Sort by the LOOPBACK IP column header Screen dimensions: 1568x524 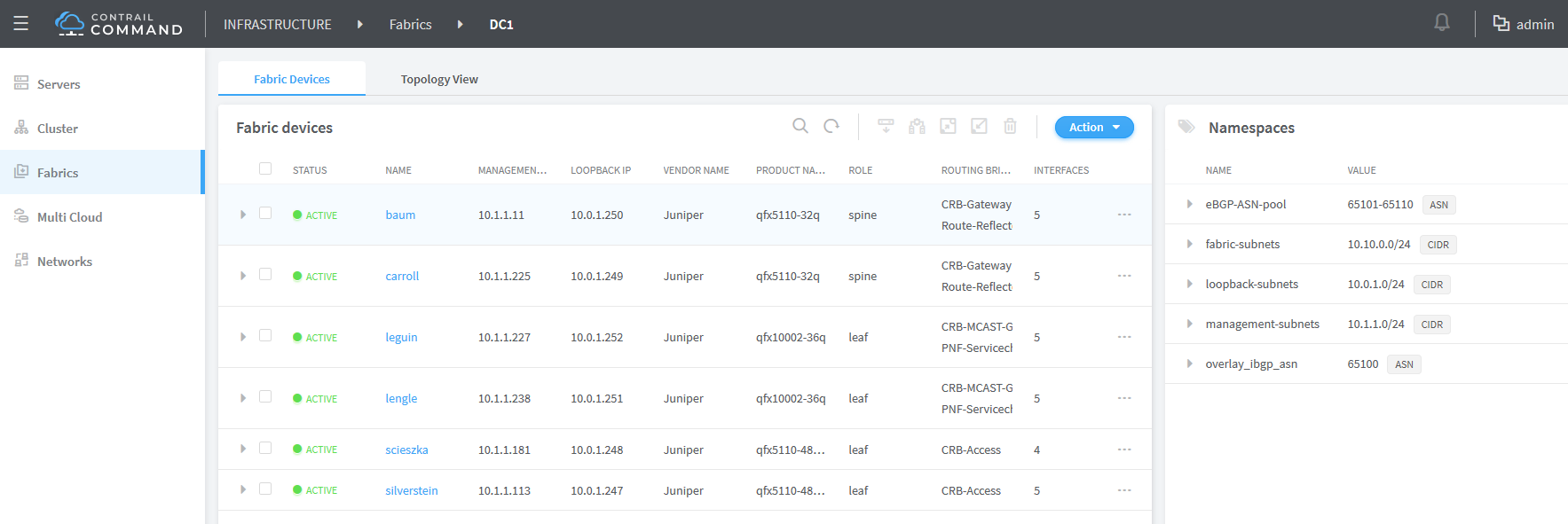(x=601, y=170)
